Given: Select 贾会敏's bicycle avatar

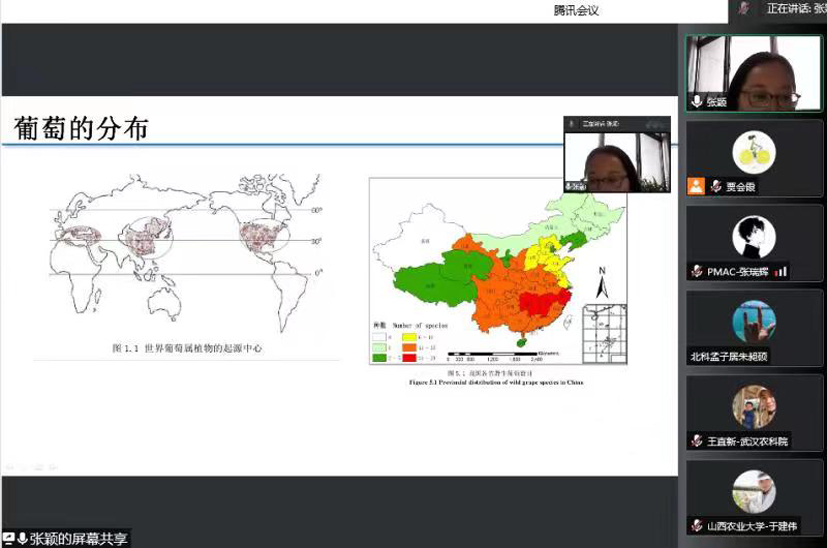Looking at the screenshot, I should (754, 151).
